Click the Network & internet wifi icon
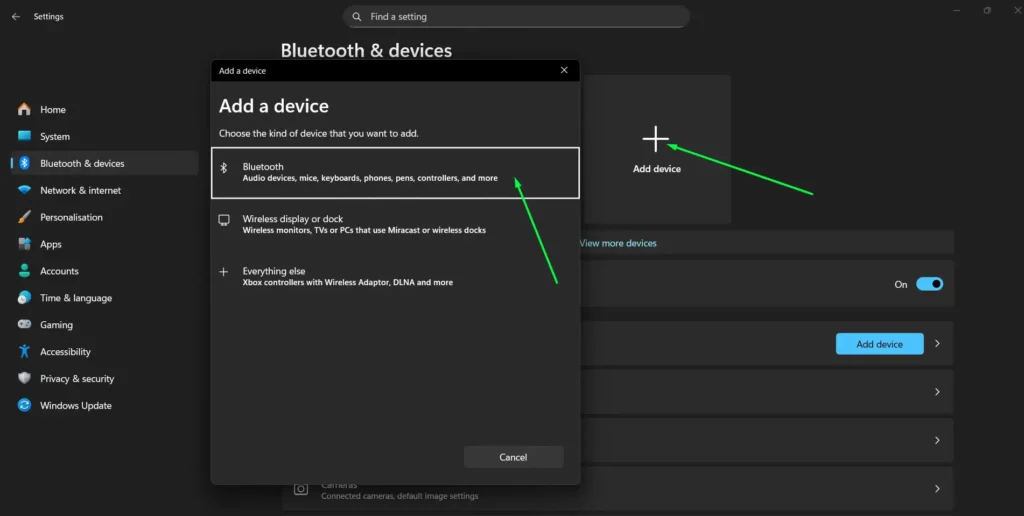1024x516 pixels. point(24,190)
